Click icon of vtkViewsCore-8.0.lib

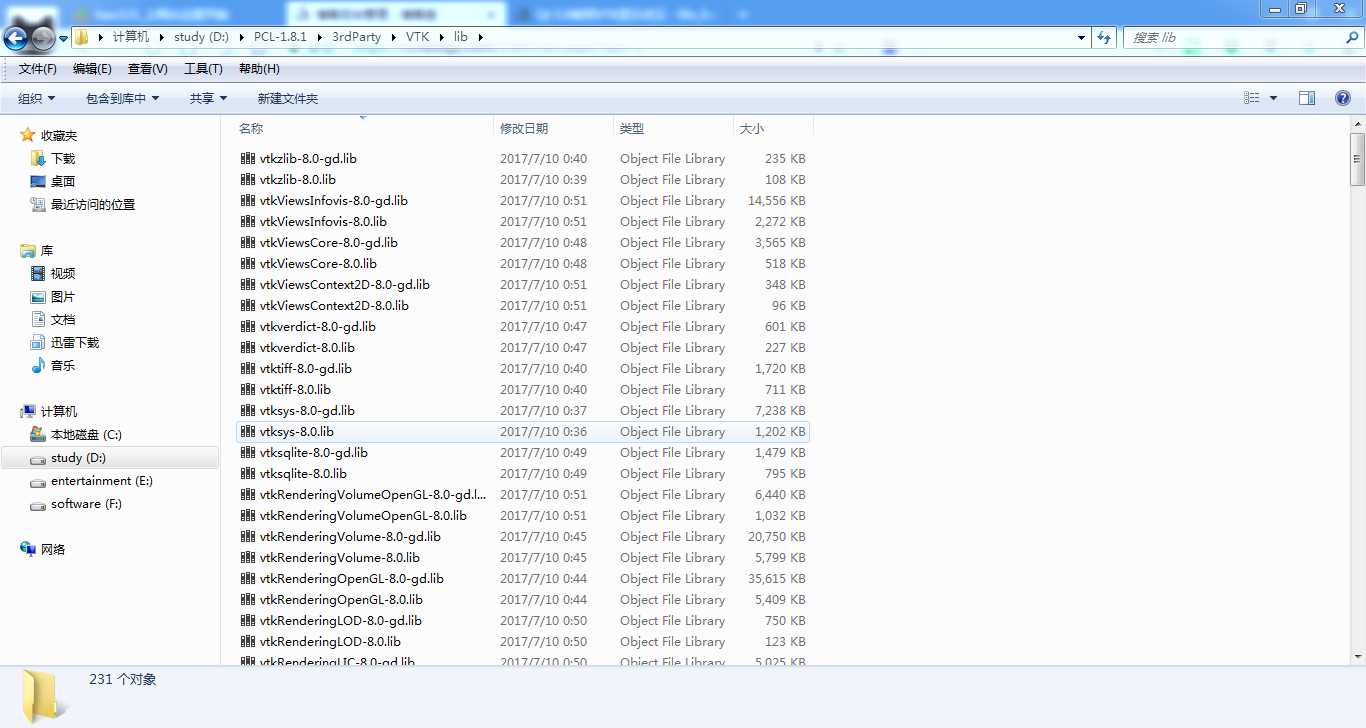tap(248, 263)
